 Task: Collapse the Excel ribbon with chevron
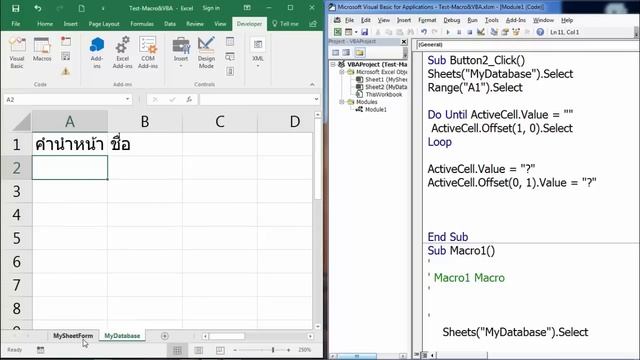pyautogui.click(x=312, y=84)
